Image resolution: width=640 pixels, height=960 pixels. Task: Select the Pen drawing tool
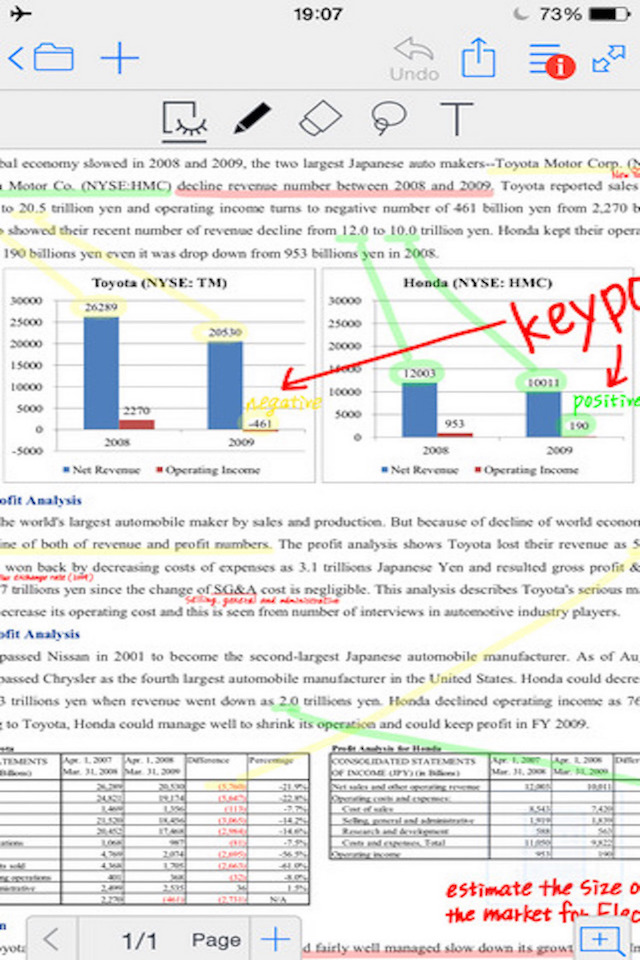[252, 118]
